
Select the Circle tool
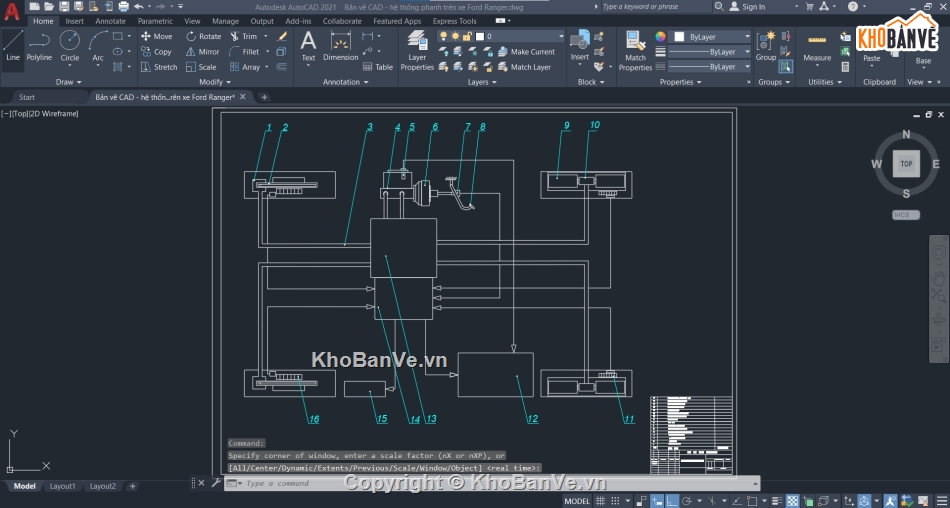coord(70,47)
